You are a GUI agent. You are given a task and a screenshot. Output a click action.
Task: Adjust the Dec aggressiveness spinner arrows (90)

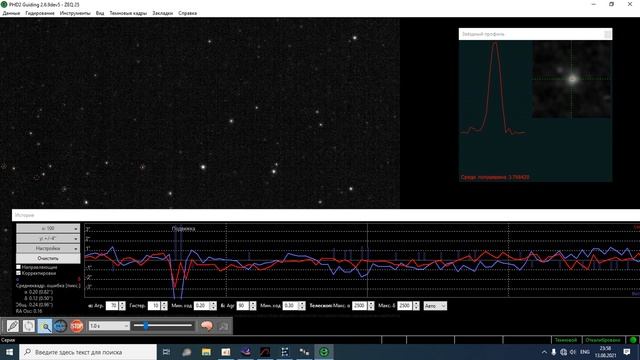[253, 306]
